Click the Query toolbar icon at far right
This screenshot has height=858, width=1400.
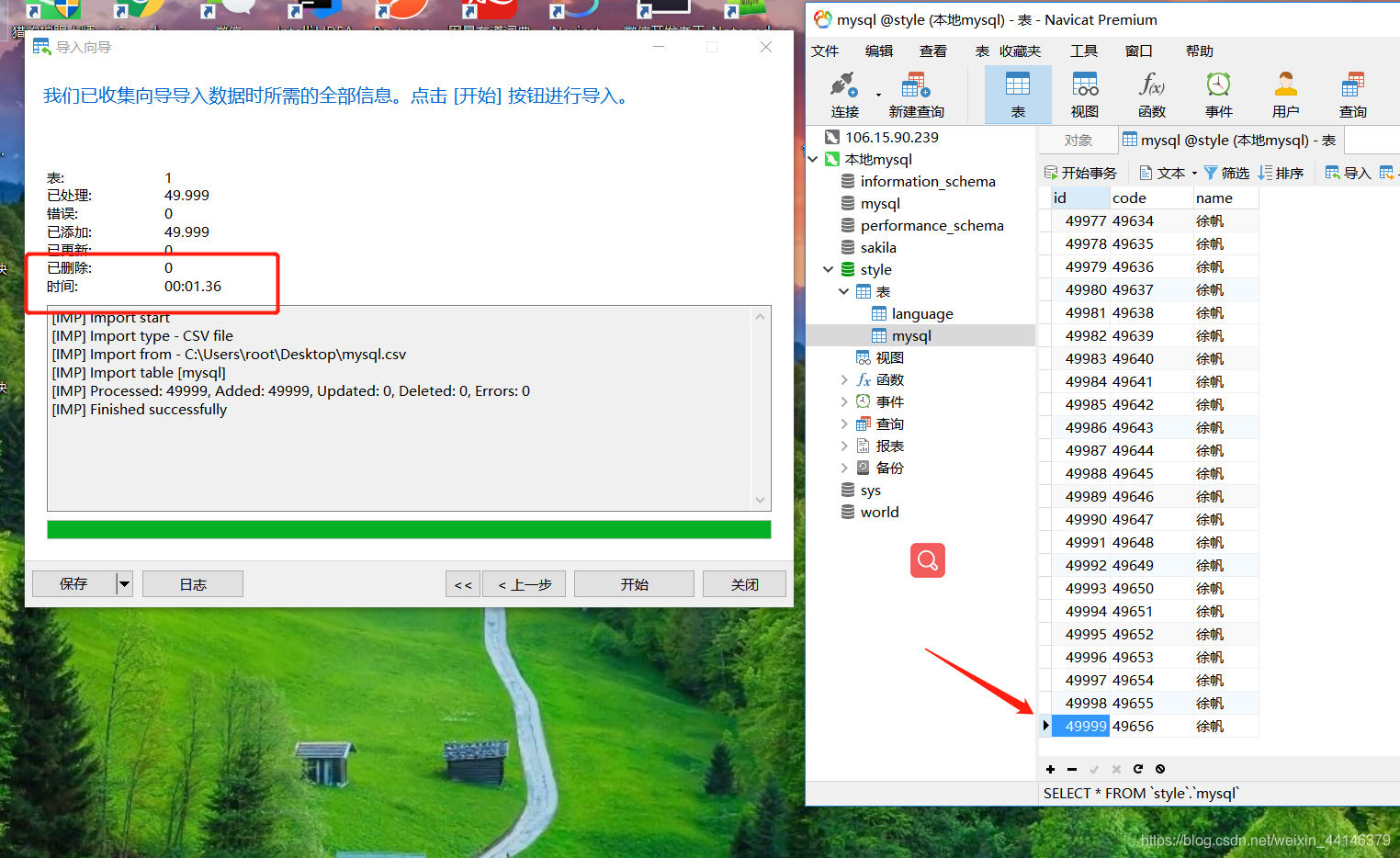click(x=1353, y=94)
